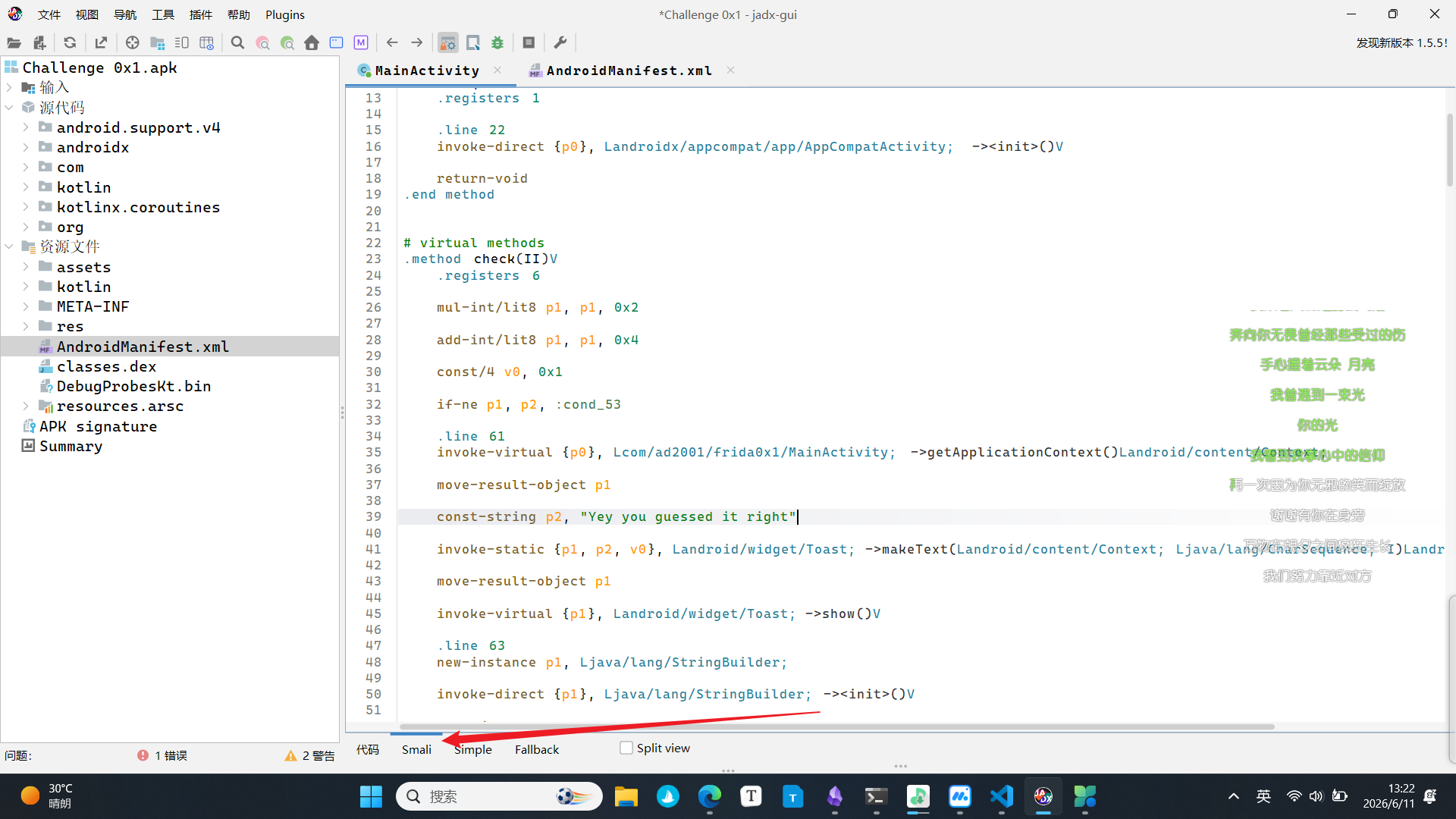Open the debugger via green bug icon
The image size is (1456, 819).
497,42
